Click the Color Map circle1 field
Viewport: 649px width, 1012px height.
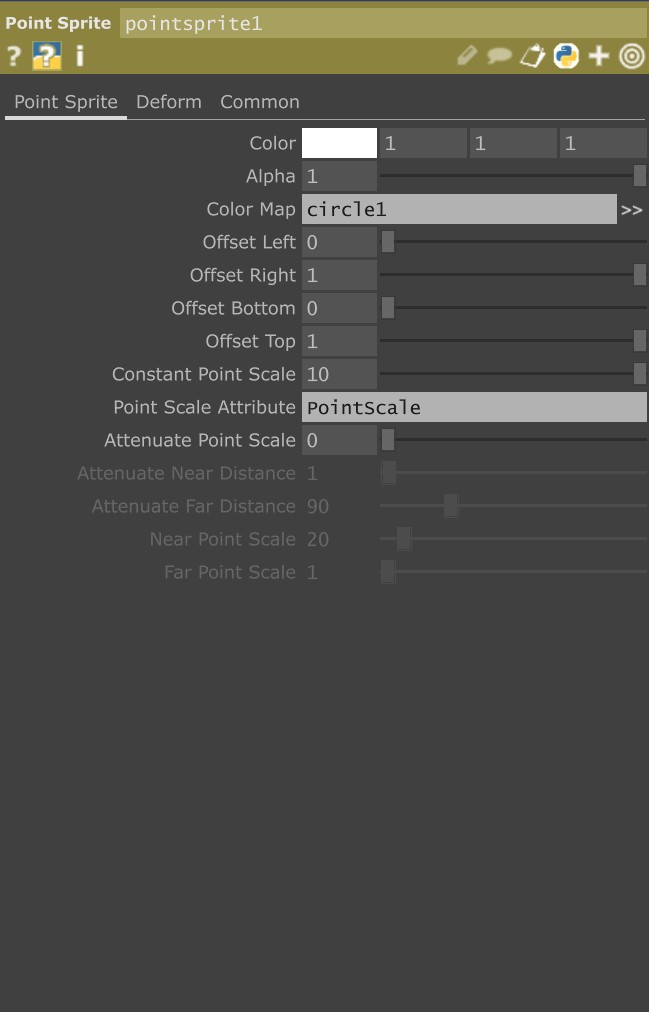pos(459,209)
